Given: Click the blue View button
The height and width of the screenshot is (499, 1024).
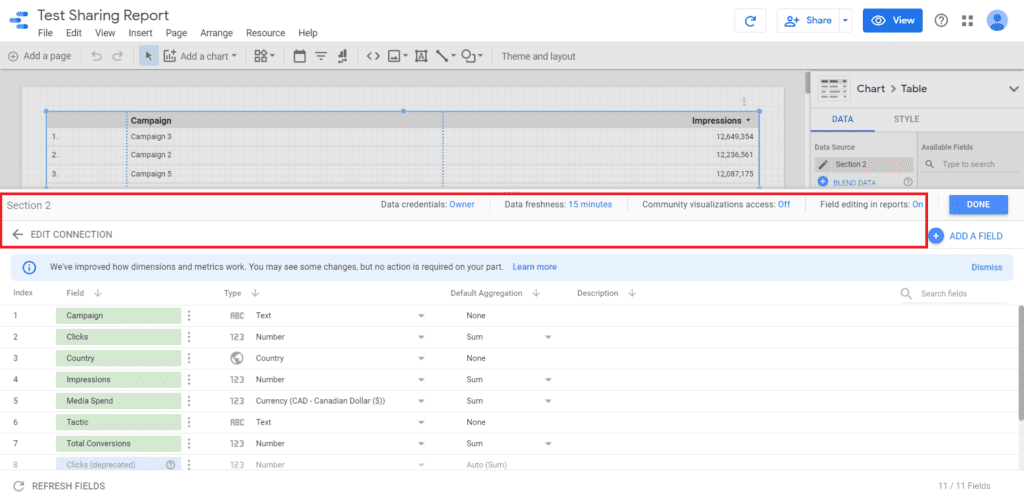Looking at the screenshot, I should [893, 20].
